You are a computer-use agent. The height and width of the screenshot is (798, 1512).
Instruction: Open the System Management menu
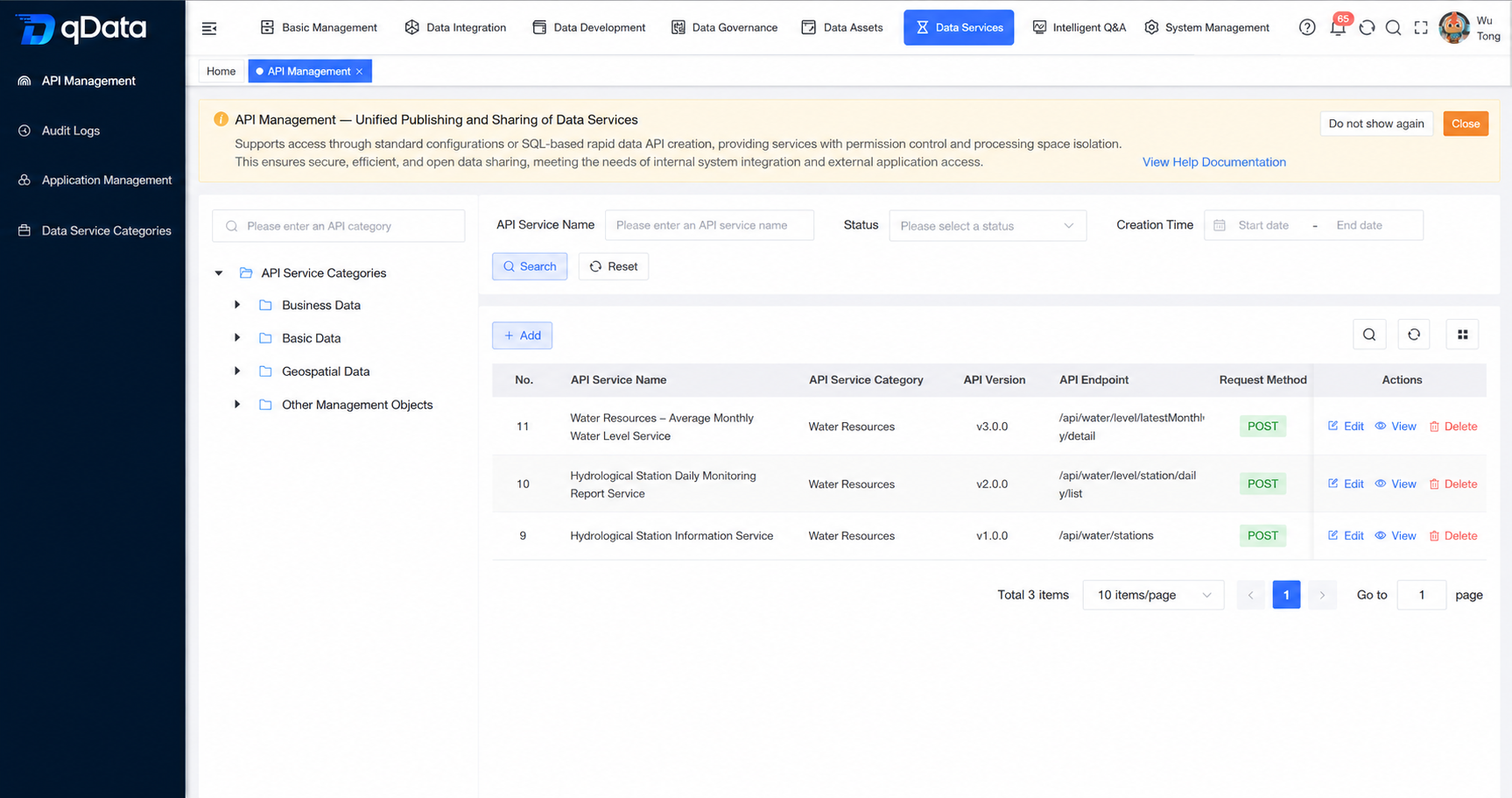pyautogui.click(x=1207, y=27)
